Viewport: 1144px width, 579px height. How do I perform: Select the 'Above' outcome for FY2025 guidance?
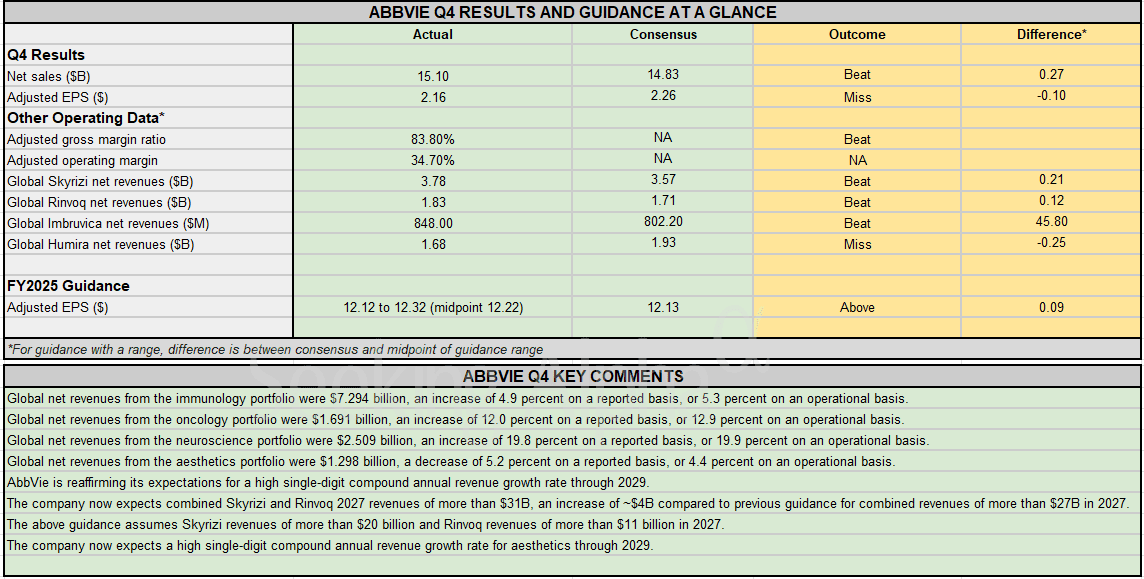857,308
